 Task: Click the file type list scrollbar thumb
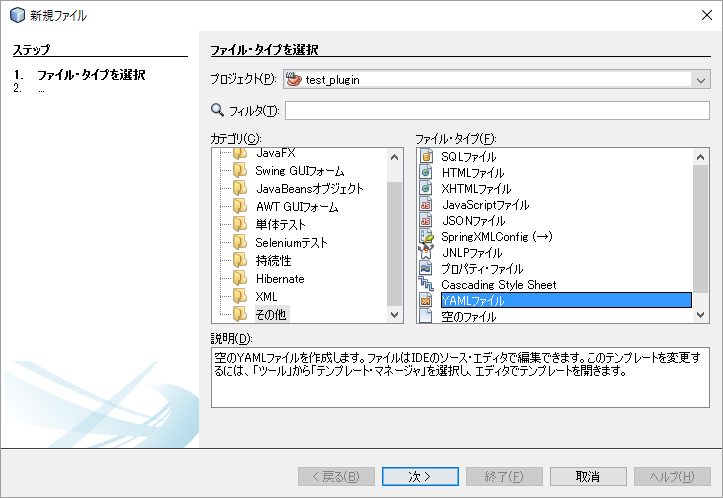pos(700,229)
